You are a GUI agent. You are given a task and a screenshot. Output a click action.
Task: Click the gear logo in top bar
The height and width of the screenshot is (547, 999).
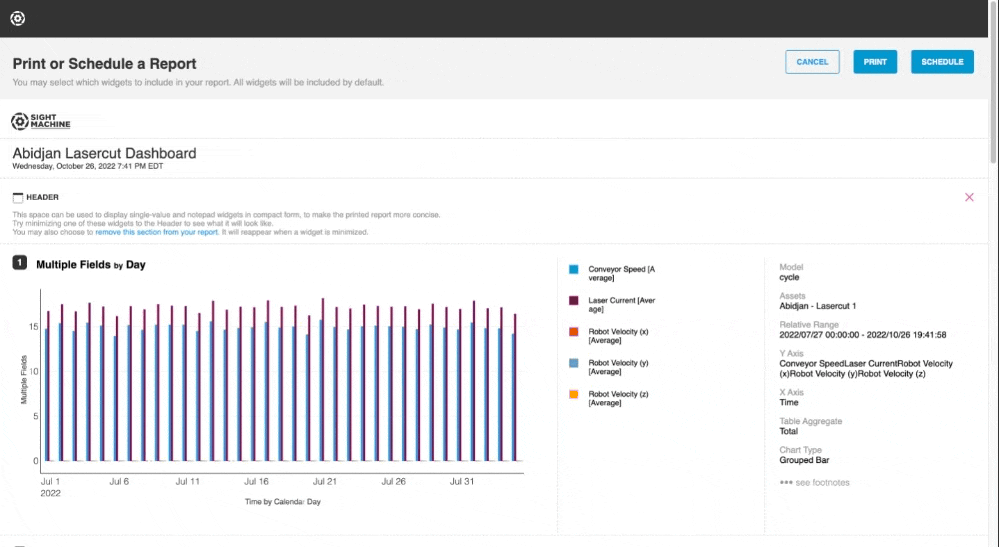point(18,18)
